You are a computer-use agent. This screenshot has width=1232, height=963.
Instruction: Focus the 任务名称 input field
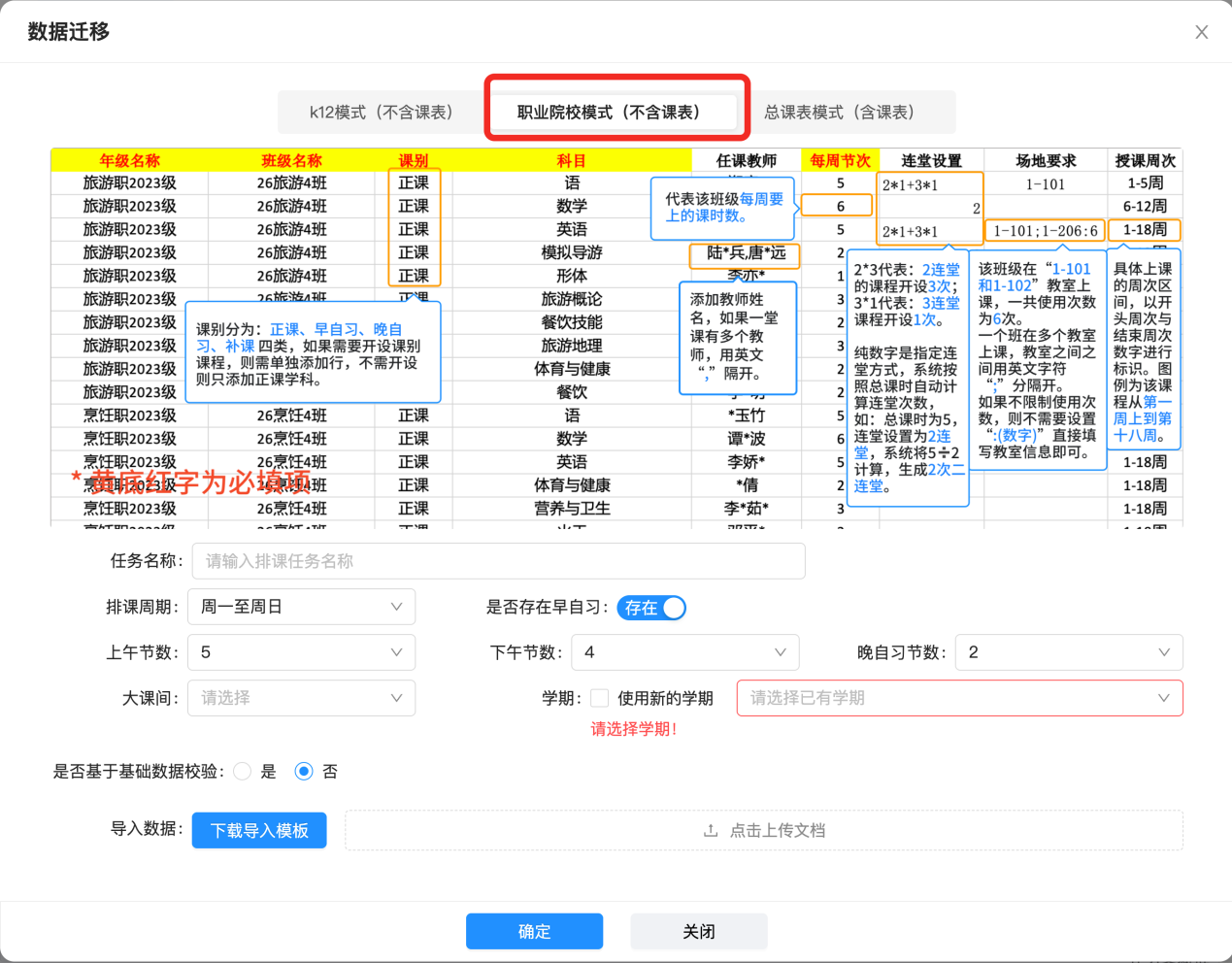tap(498, 561)
